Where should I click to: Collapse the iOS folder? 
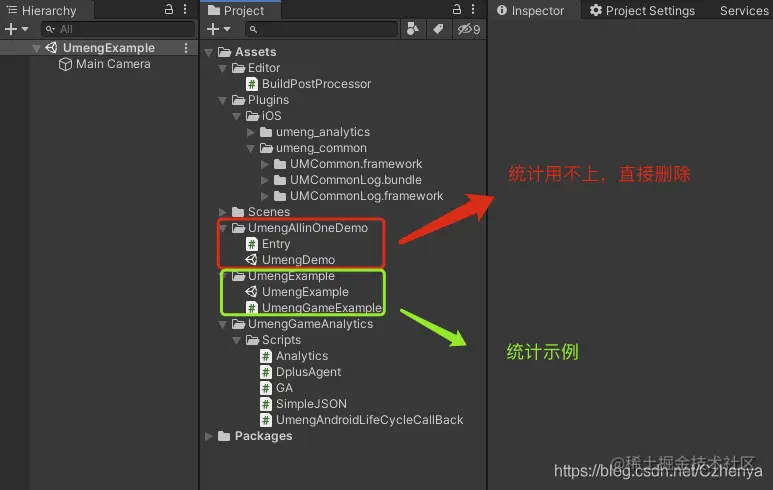coord(237,116)
